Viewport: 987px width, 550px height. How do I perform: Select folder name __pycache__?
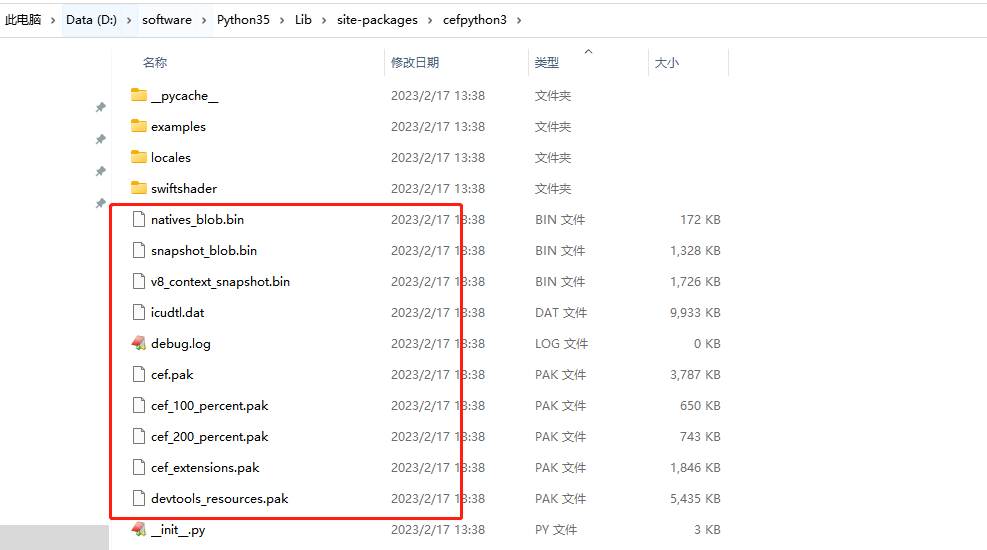[184, 95]
